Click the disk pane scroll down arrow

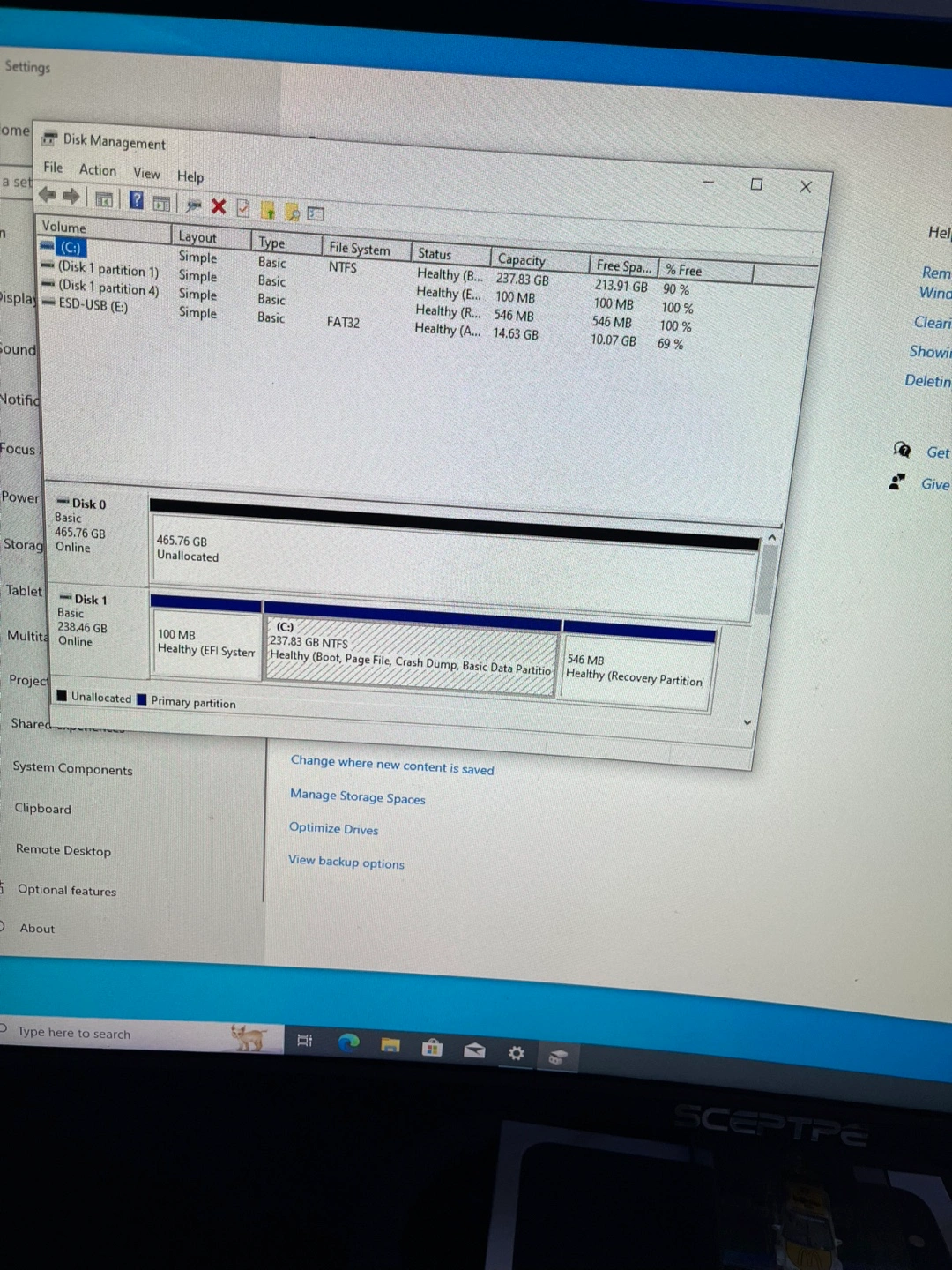(x=747, y=721)
